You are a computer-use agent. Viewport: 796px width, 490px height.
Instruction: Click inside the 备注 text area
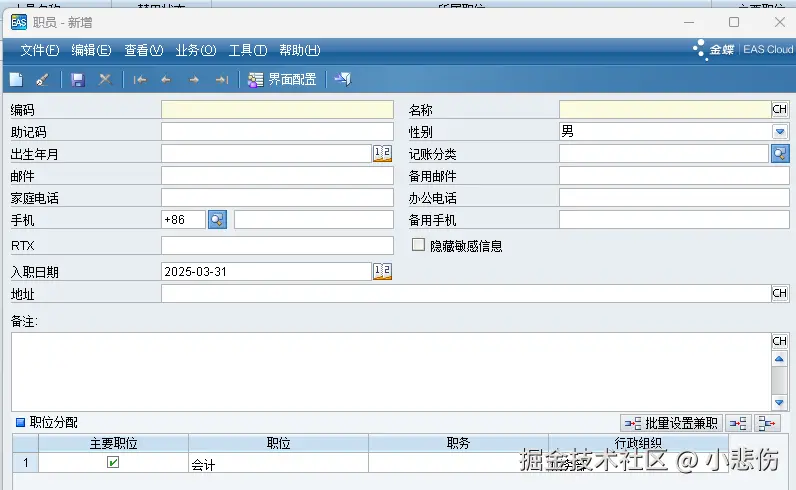[391, 372]
